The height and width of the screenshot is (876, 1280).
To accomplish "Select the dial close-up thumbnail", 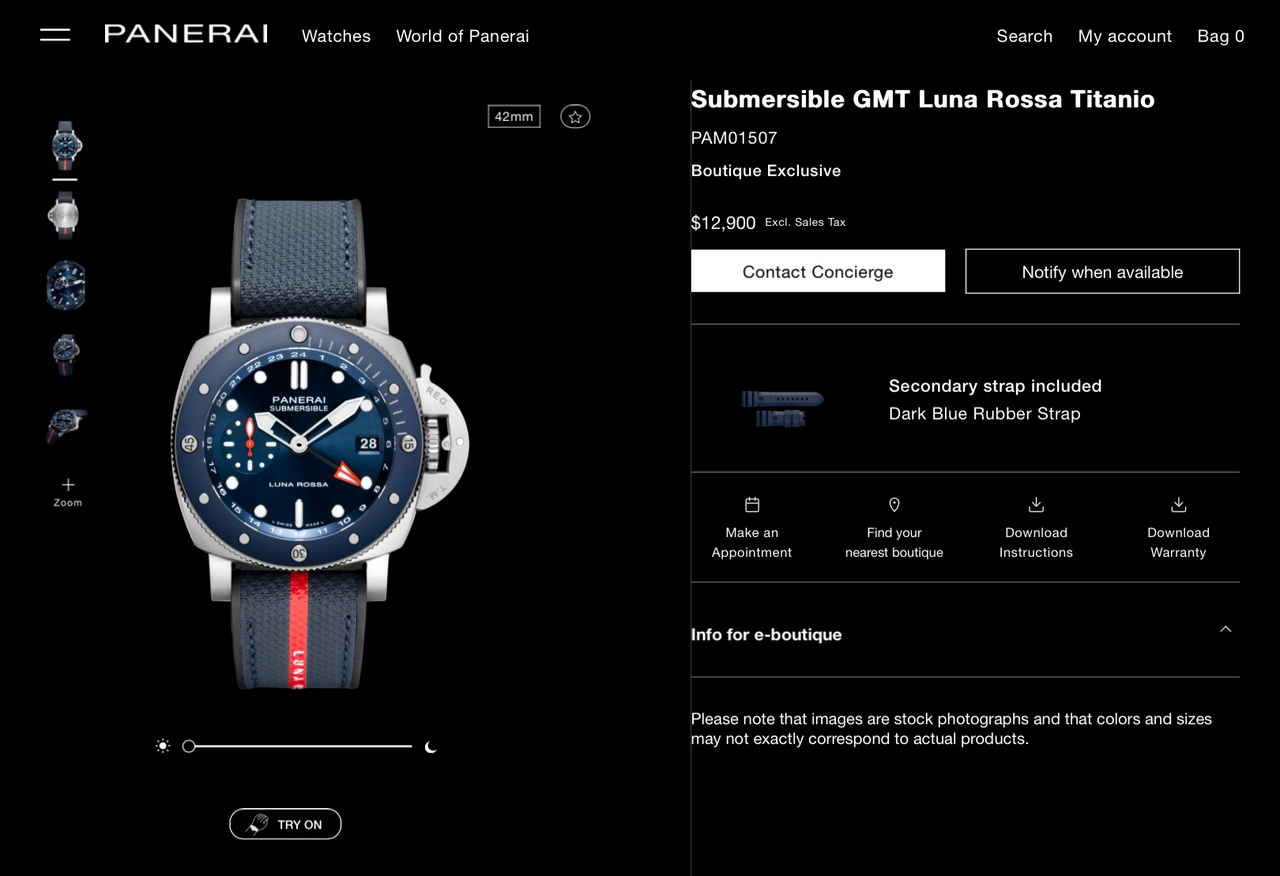I will click(66, 285).
